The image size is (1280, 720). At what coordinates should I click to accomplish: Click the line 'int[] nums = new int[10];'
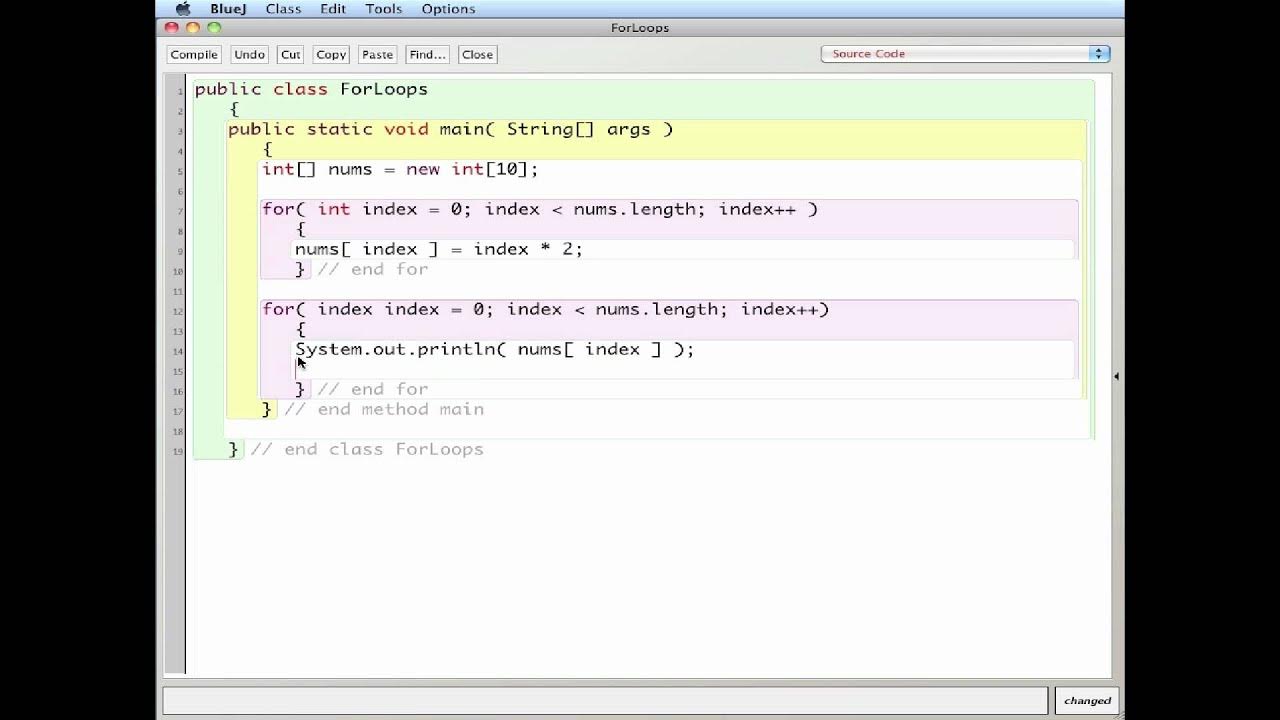click(400, 169)
